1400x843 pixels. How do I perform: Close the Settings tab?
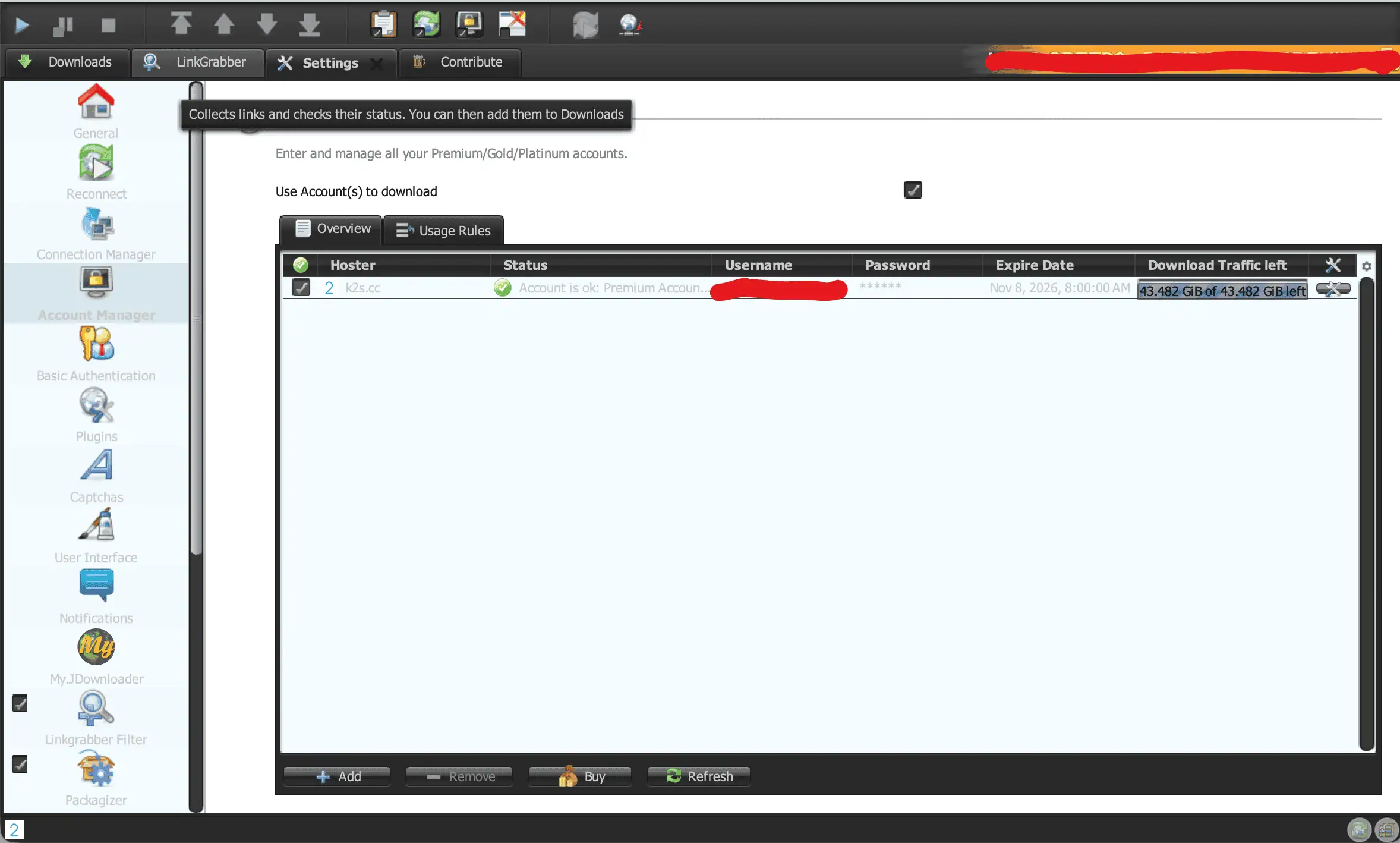pyautogui.click(x=377, y=63)
